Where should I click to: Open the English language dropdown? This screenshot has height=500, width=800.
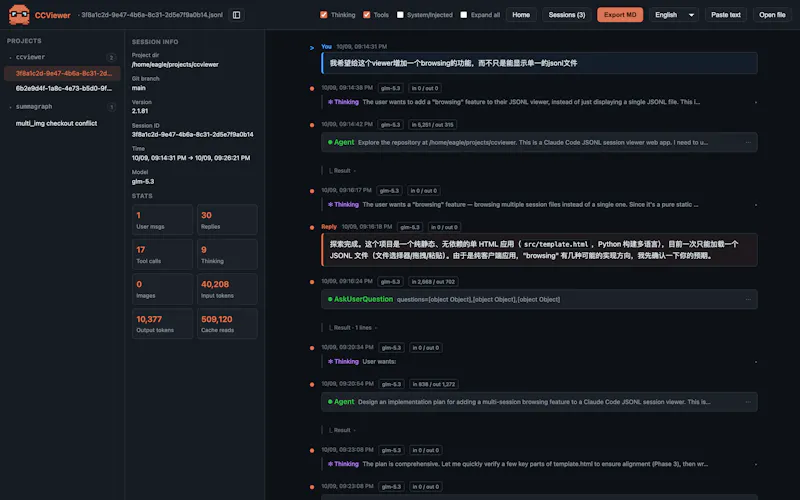pos(674,15)
